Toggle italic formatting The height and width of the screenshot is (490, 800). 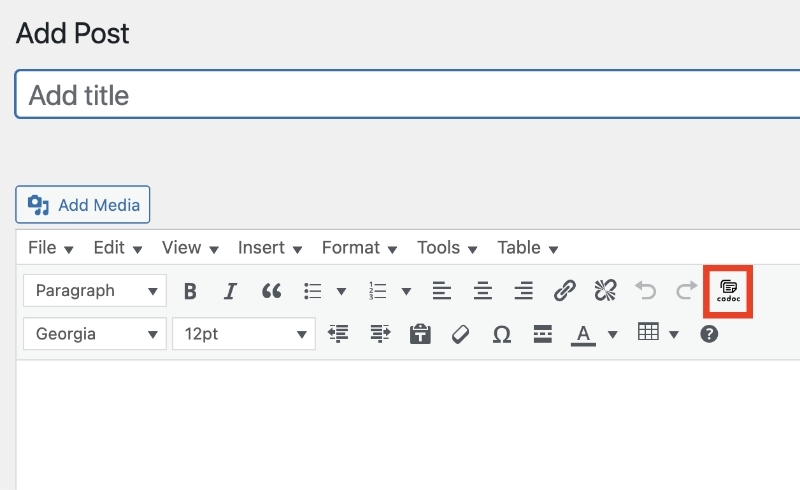(x=231, y=291)
